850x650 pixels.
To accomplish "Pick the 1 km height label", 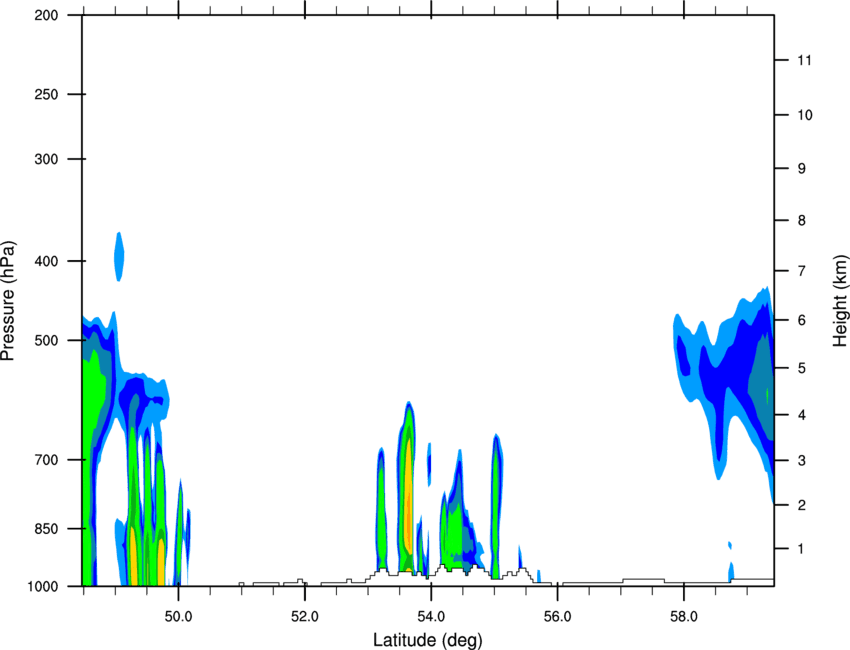I will tap(802, 549).
